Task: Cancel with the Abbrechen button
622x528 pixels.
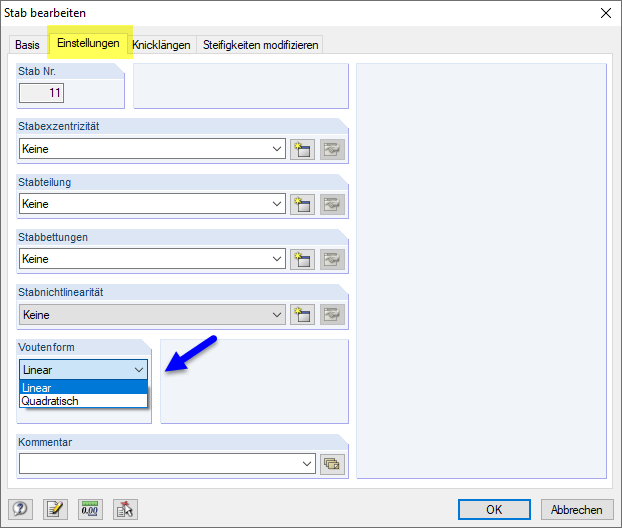Action: pos(577,509)
